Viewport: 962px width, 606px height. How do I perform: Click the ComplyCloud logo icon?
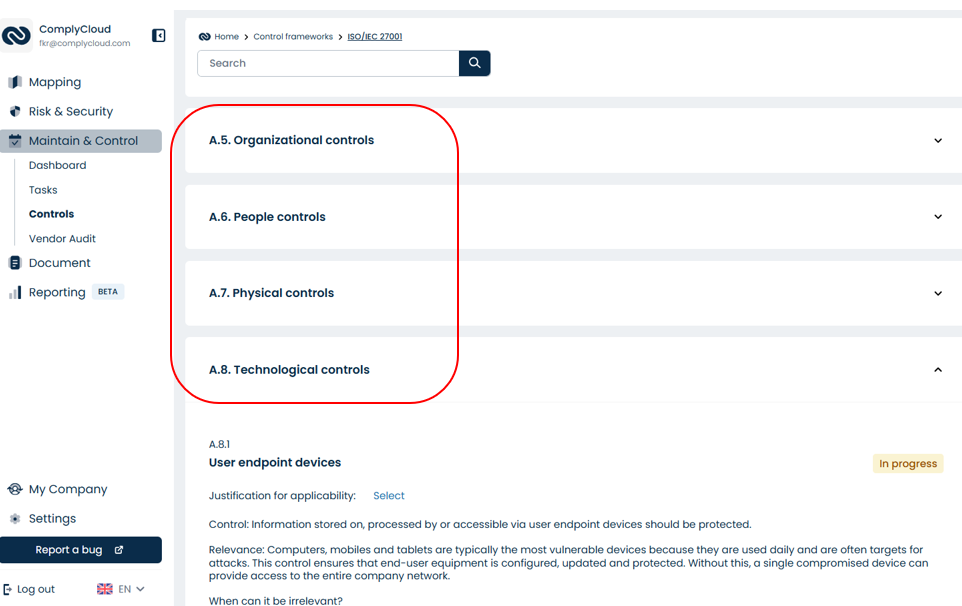point(17,35)
